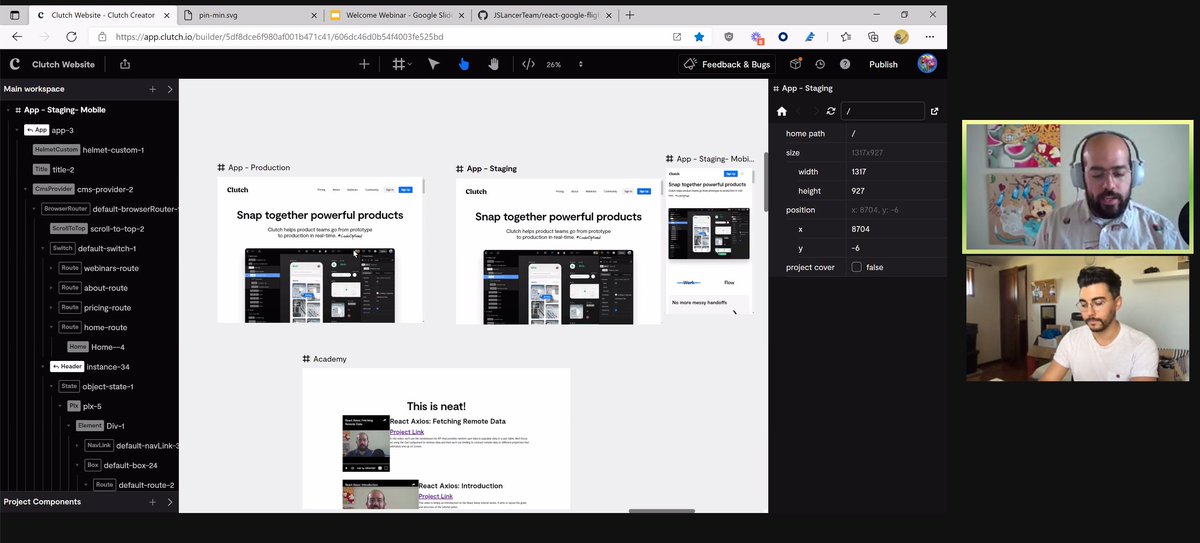Collapse the cms-provider-2 node arrow
Viewport: 1200px width, 543px height.
click(x=26, y=189)
